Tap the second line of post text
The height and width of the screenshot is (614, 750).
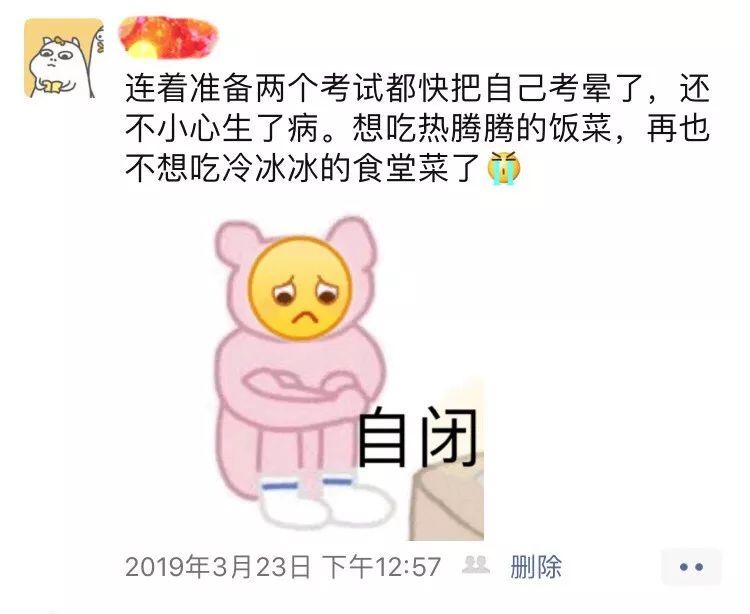tap(417, 128)
